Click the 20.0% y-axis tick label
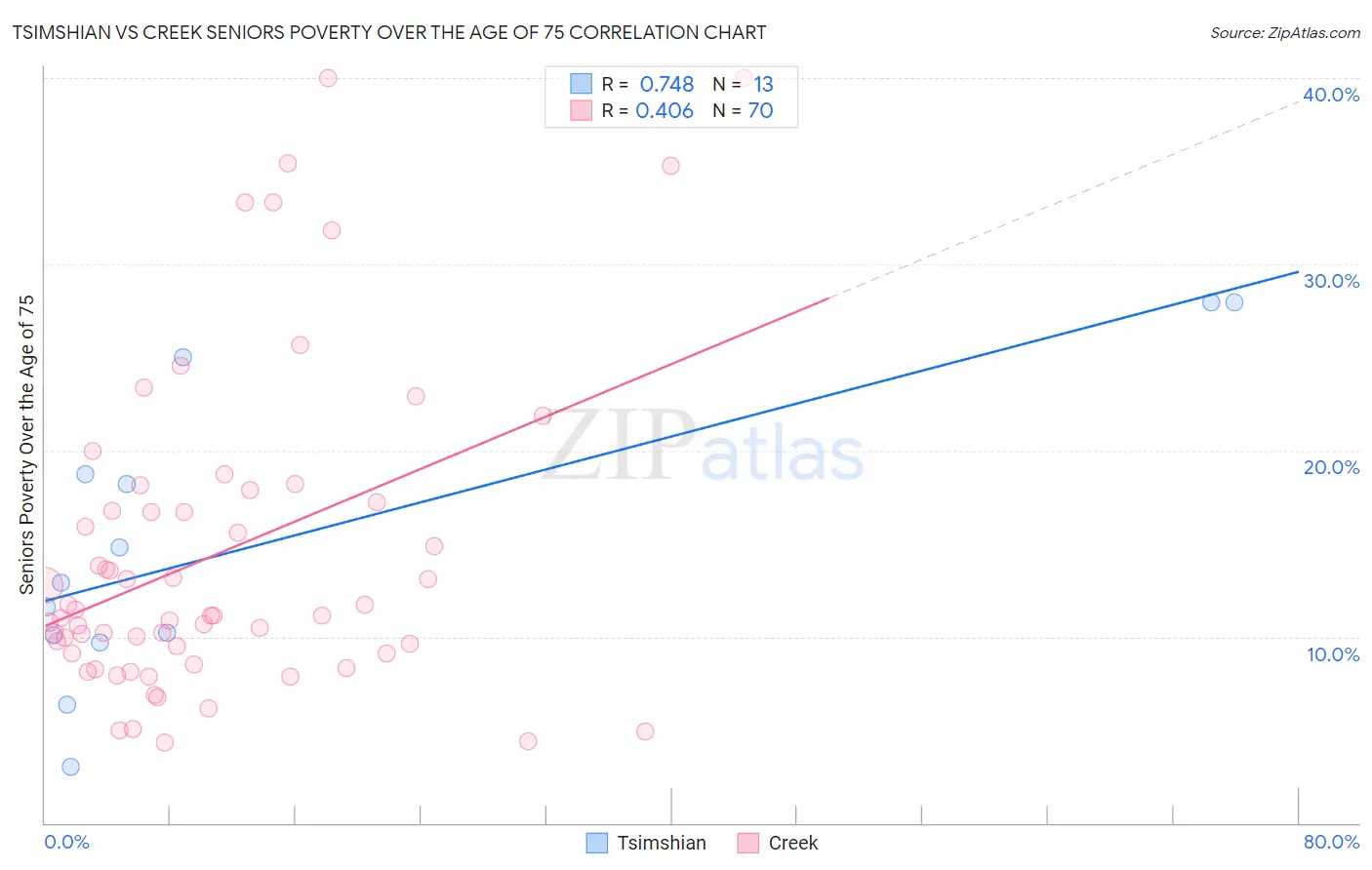 tap(1331, 467)
